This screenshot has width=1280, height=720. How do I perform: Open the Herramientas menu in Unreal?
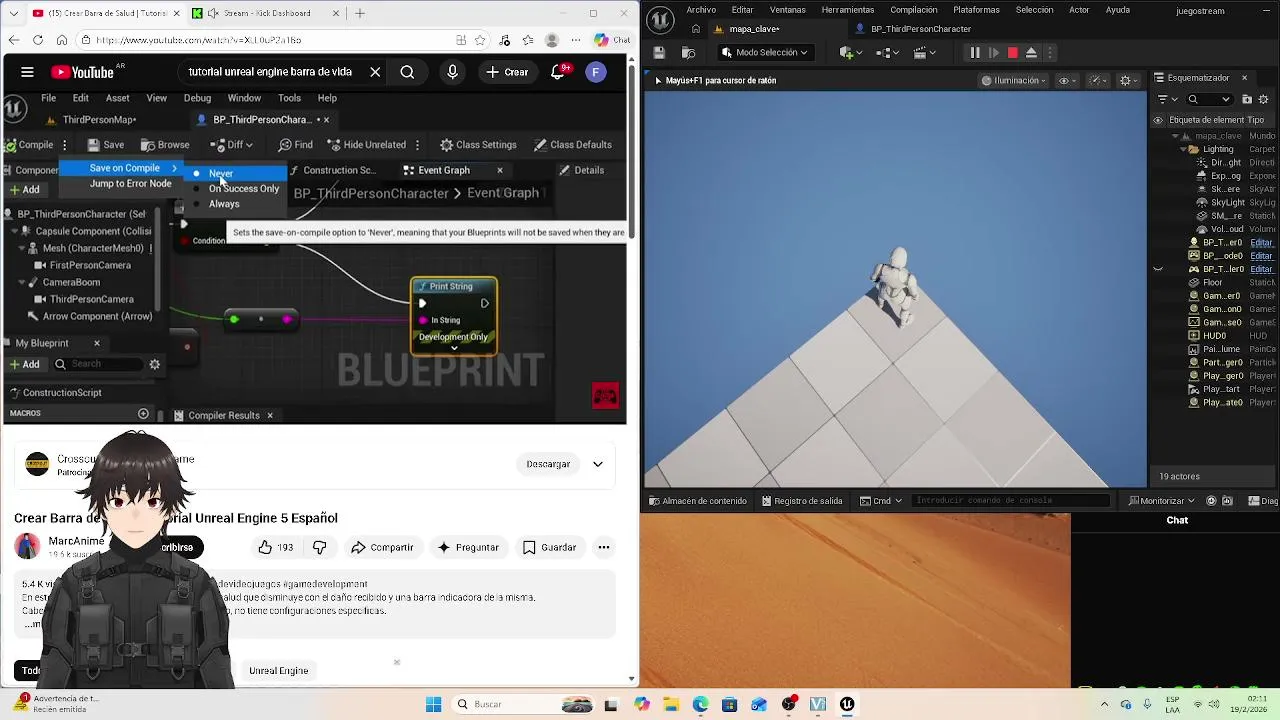(x=848, y=10)
